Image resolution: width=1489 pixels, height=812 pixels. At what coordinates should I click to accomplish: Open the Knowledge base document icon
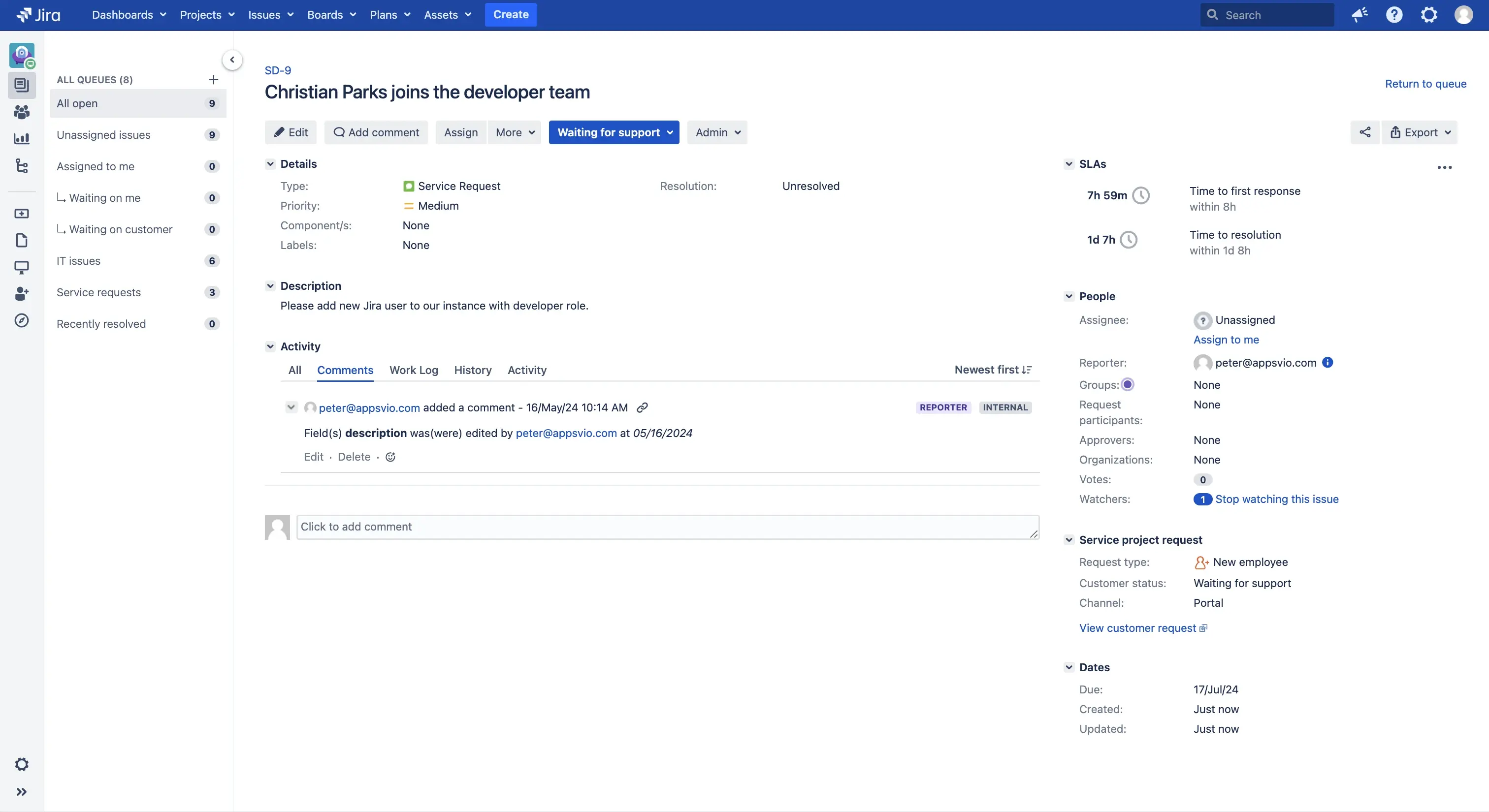(21, 240)
